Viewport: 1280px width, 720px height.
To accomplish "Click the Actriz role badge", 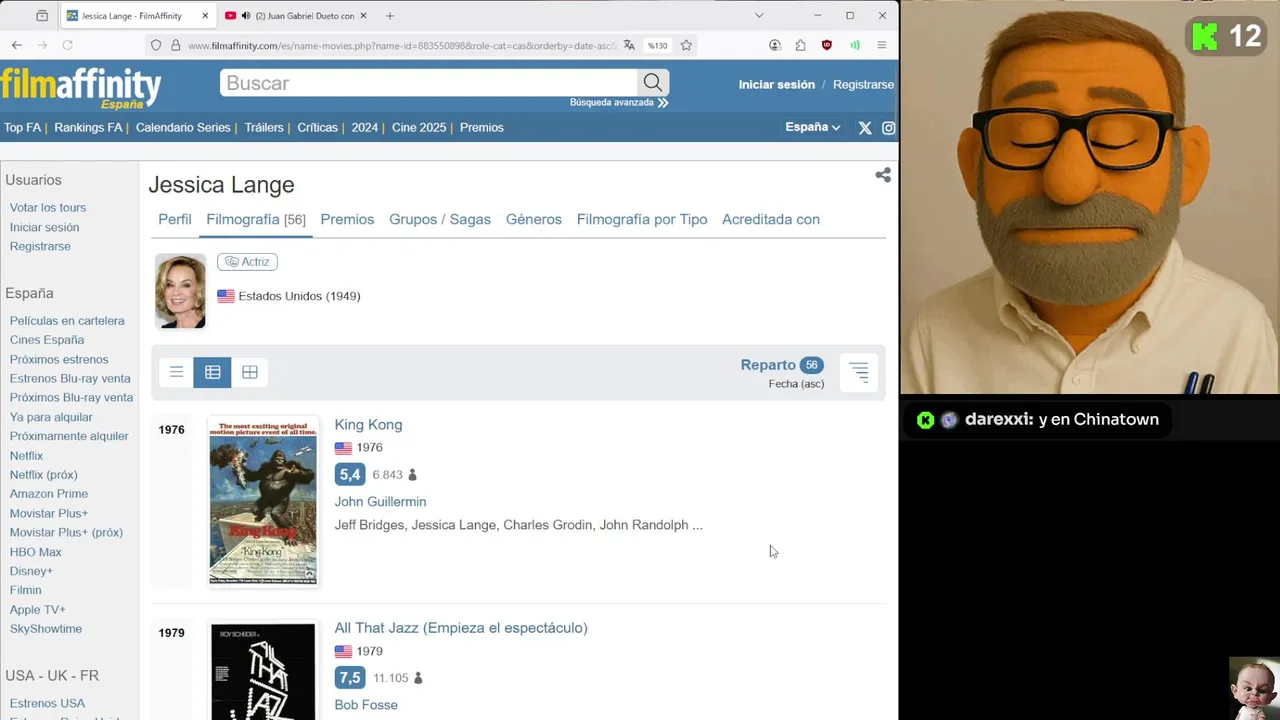I will tap(247, 262).
